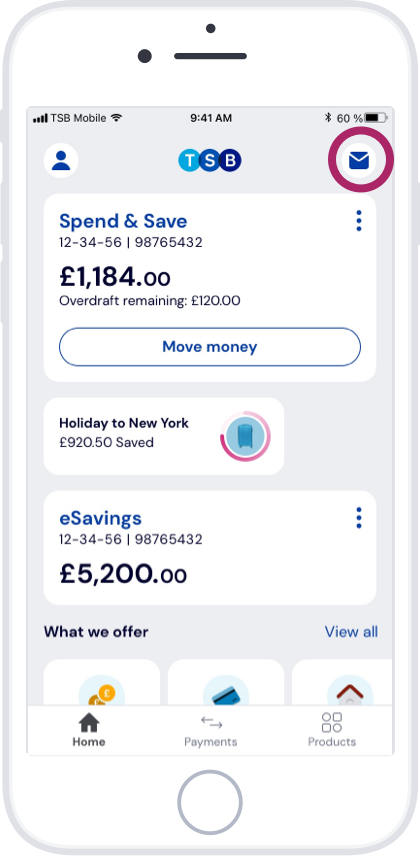
Task: Tap the Bluetooth status icon
Action: click(328, 117)
